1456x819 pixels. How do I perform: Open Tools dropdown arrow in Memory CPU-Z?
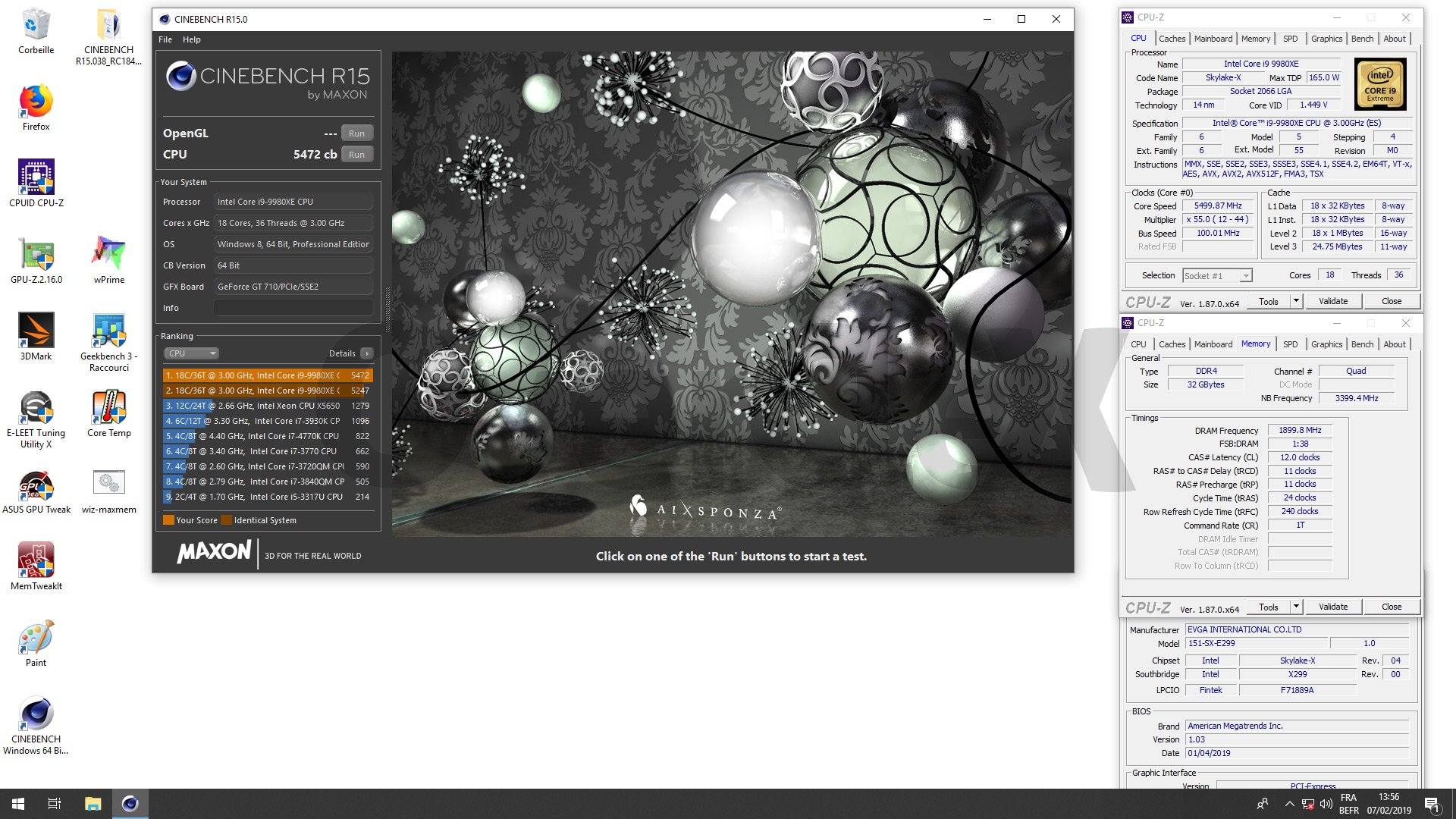click(1296, 607)
